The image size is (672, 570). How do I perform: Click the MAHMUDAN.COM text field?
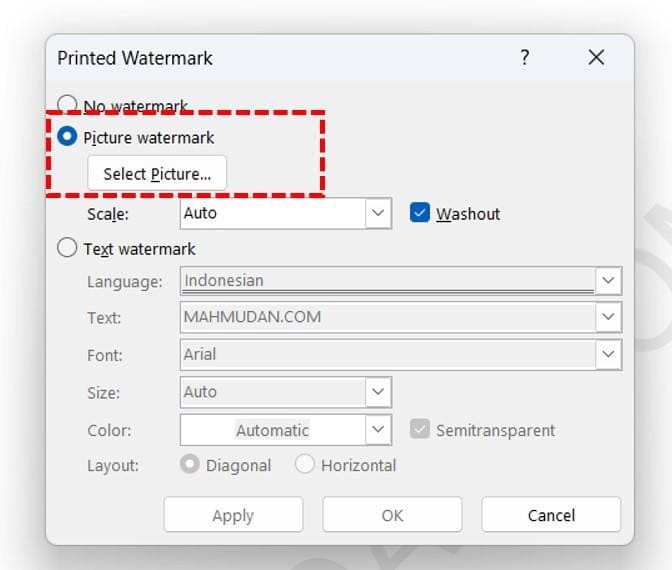[x=387, y=318]
